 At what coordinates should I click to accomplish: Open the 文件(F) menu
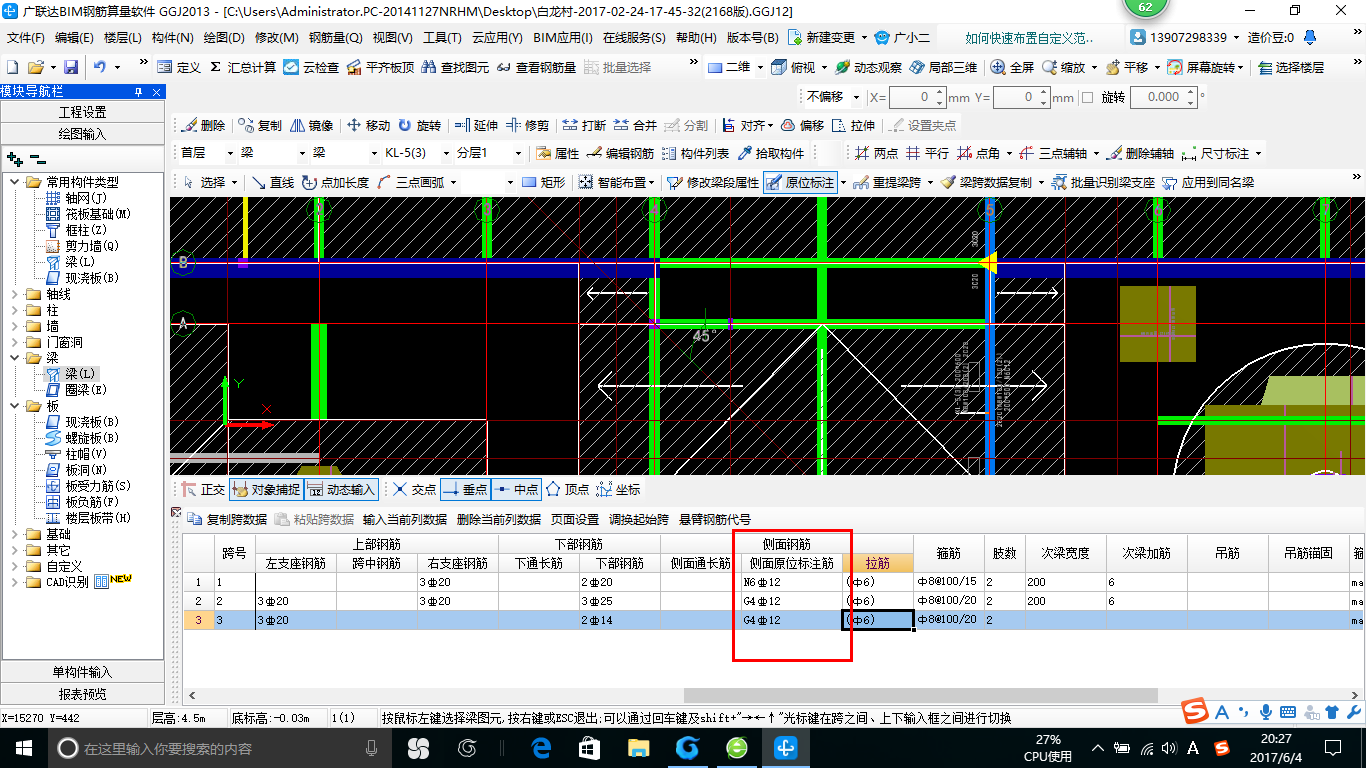(x=26, y=38)
